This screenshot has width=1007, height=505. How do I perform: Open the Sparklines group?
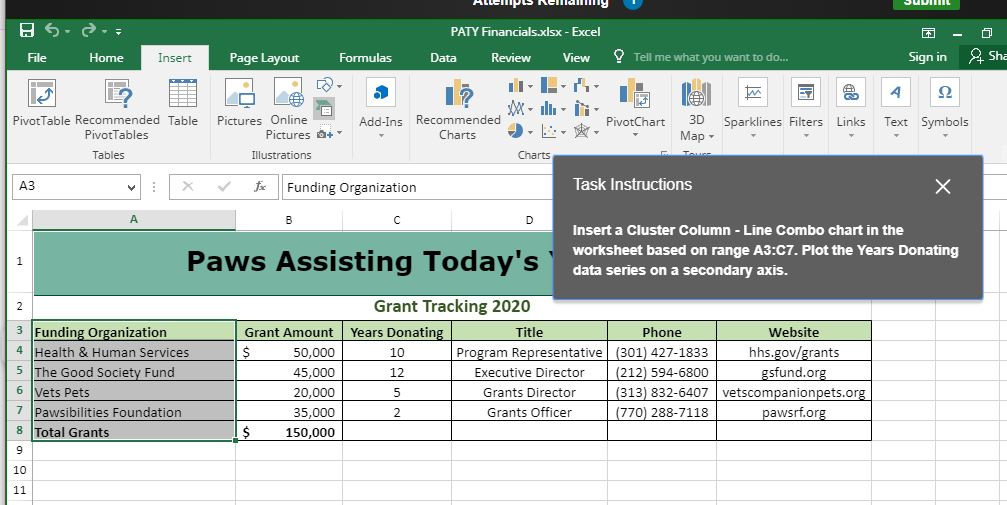click(x=753, y=107)
